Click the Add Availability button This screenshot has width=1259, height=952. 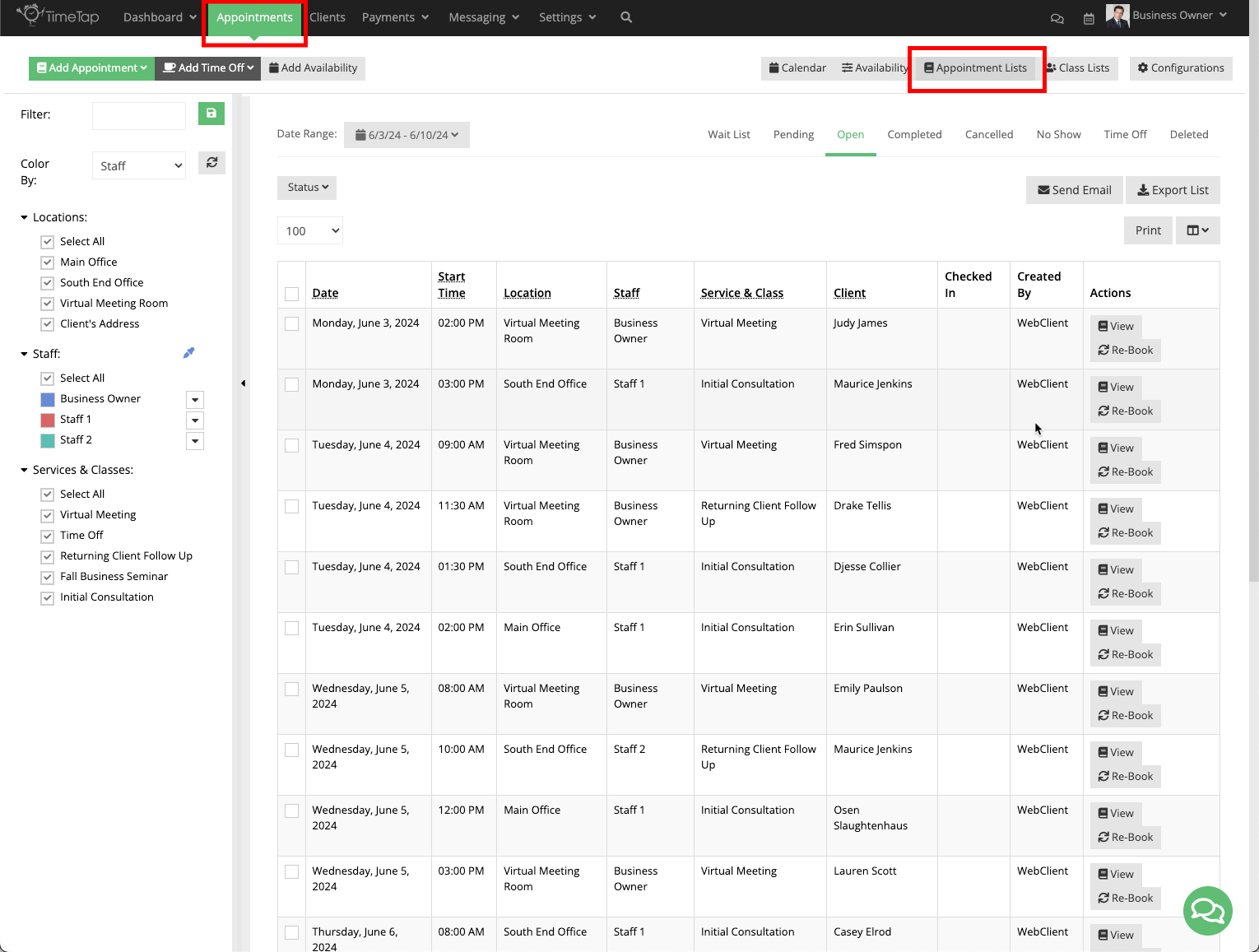click(x=313, y=67)
